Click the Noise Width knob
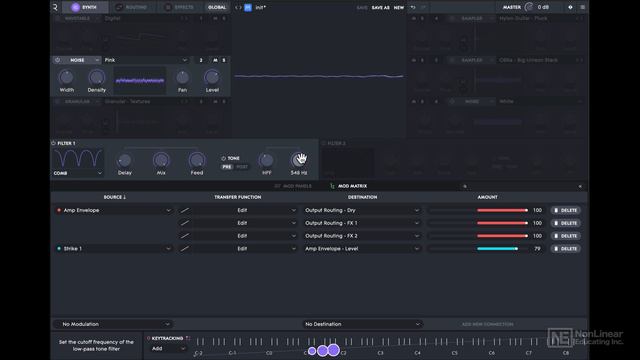The height and width of the screenshot is (360, 640). click(67, 77)
